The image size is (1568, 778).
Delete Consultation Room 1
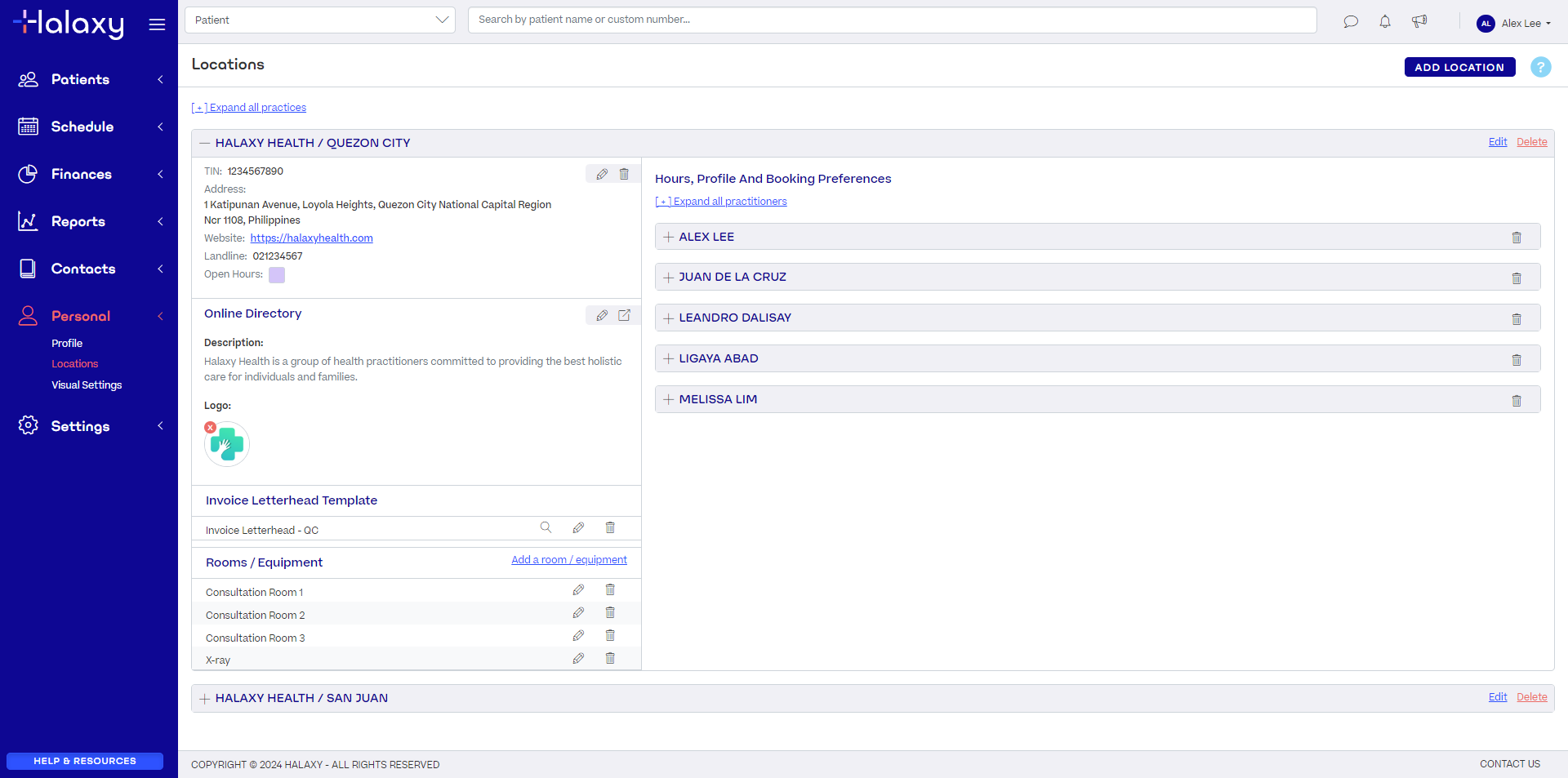(x=610, y=589)
